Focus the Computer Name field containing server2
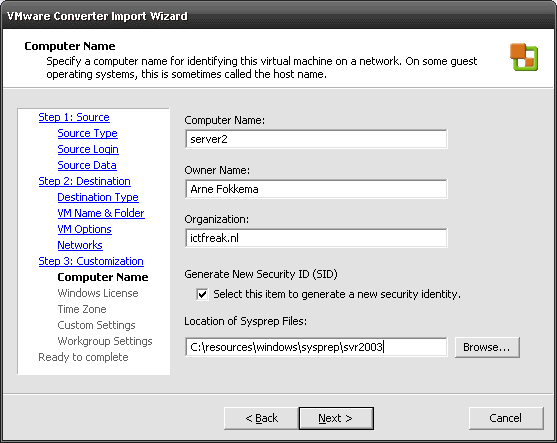 [316, 139]
